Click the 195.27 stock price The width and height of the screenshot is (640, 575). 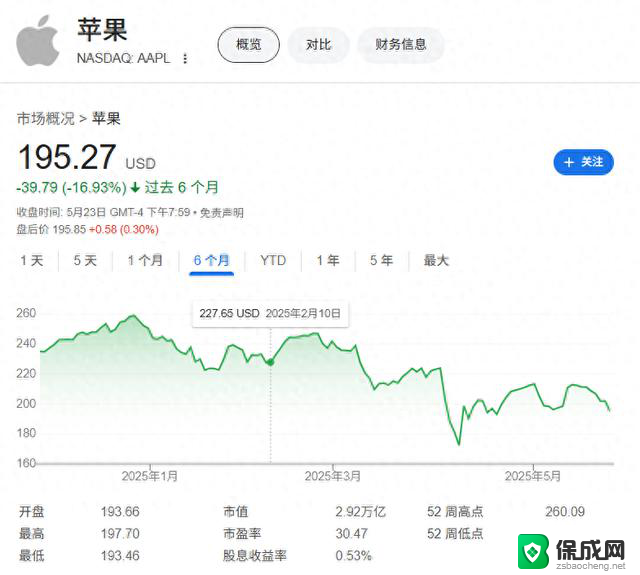click(67, 157)
